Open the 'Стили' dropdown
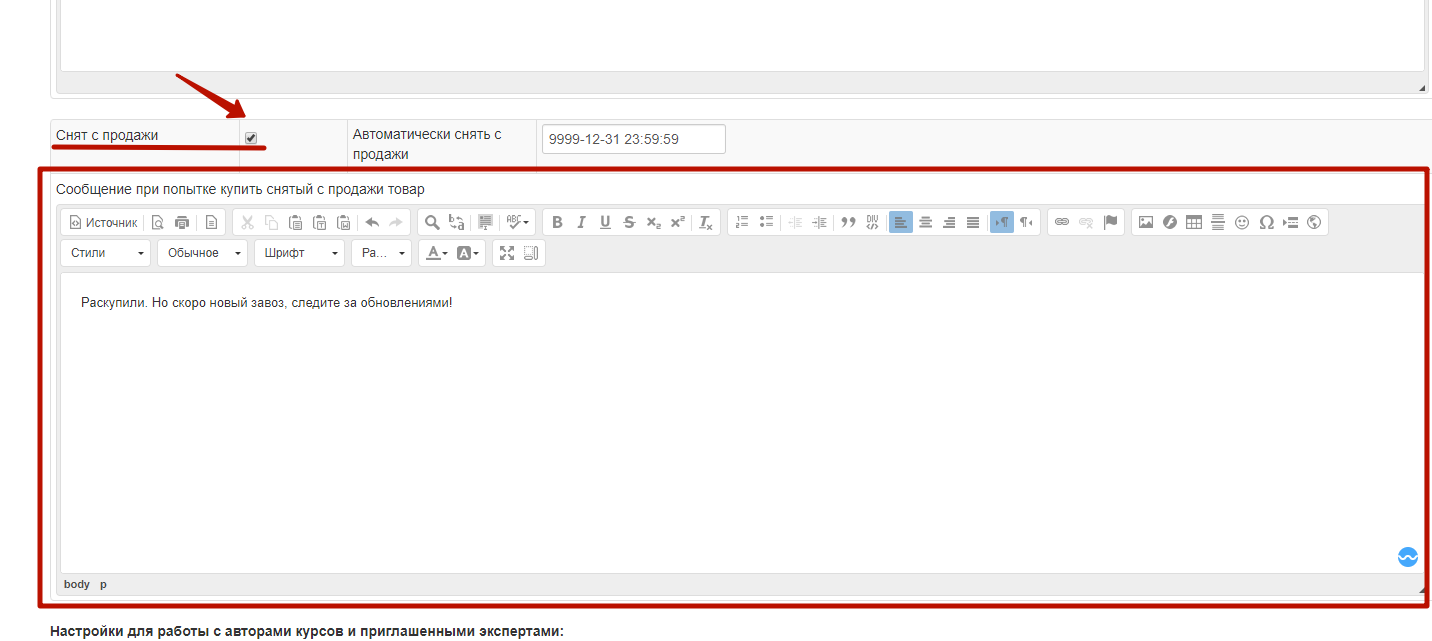 [106, 253]
